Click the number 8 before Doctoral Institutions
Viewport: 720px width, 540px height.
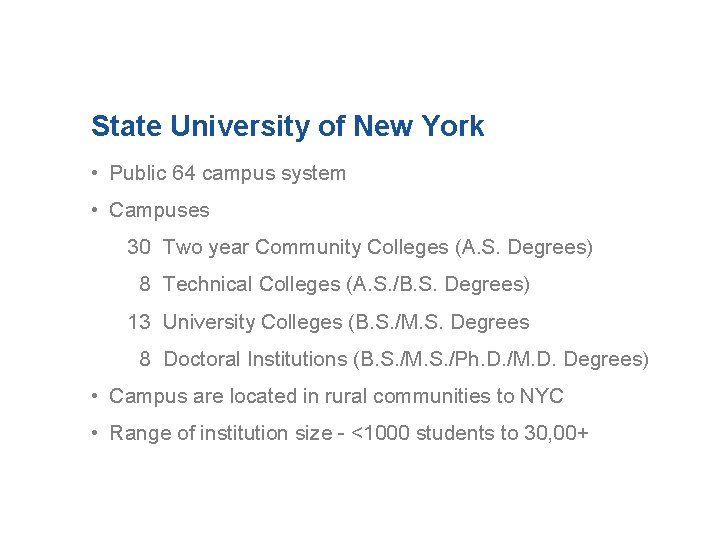145,359
